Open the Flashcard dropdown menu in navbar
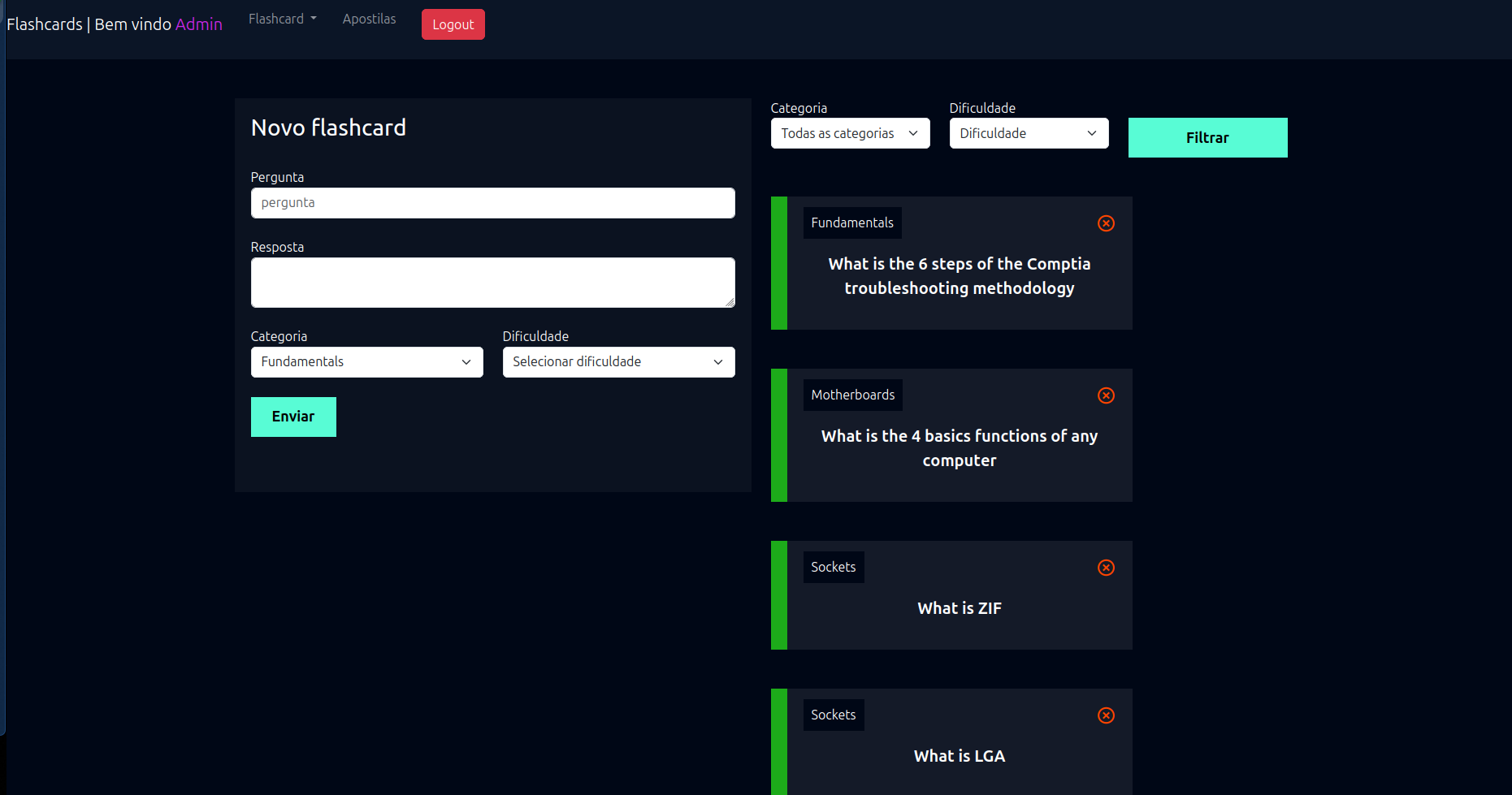Viewport: 1512px width, 795px height. [x=282, y=19]
